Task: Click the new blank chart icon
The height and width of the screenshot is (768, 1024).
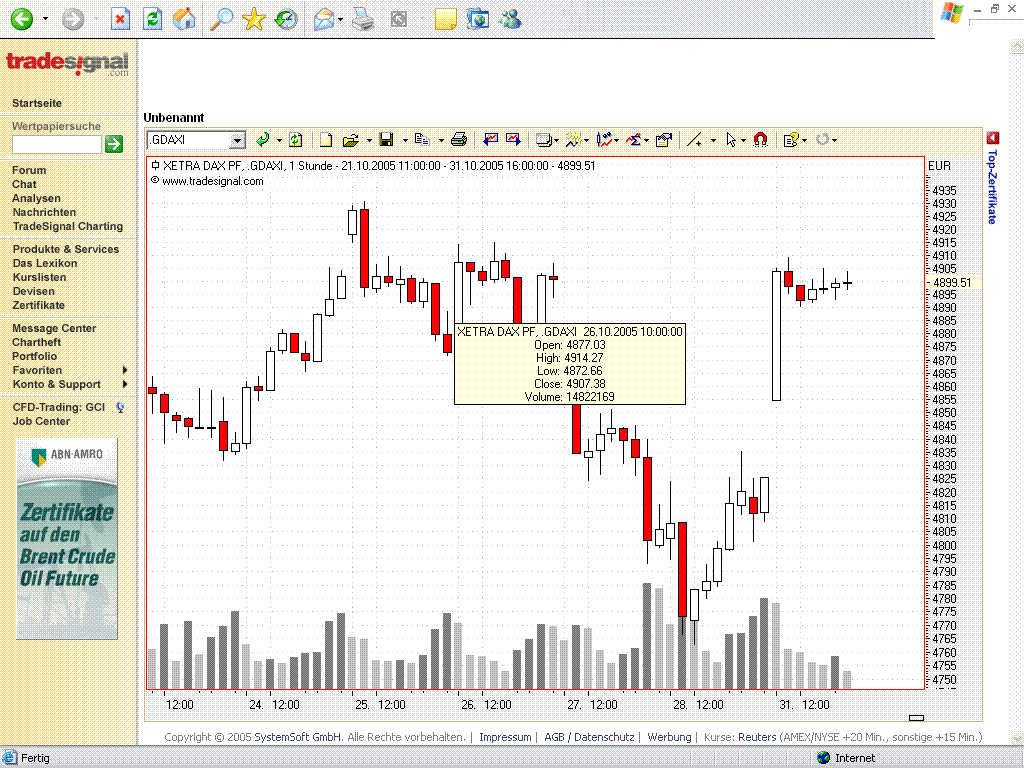Action: [325, 140]
